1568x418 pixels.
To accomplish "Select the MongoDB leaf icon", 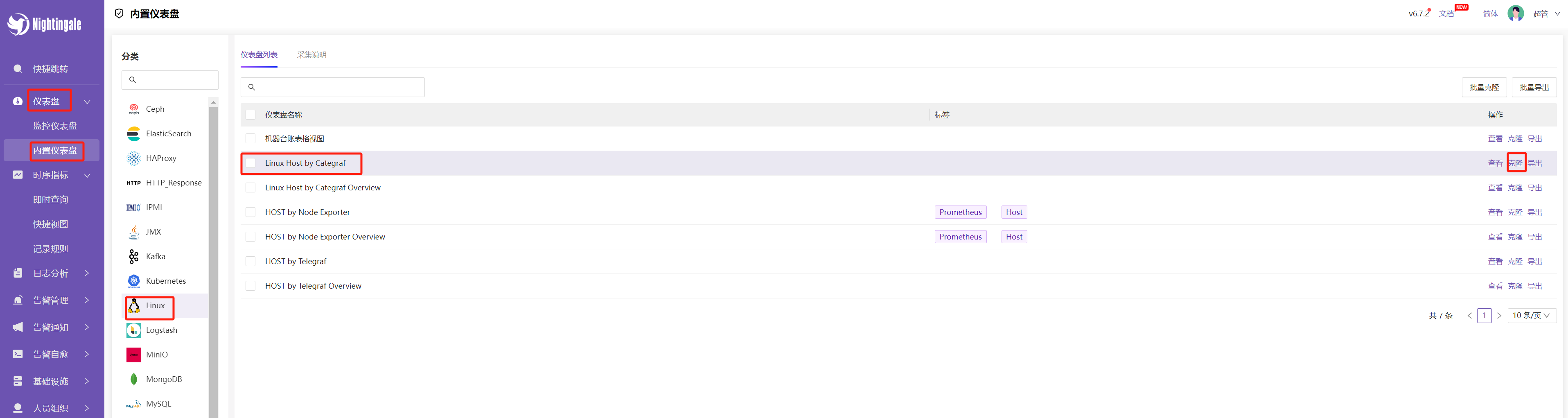I will (x=134, y=379).
